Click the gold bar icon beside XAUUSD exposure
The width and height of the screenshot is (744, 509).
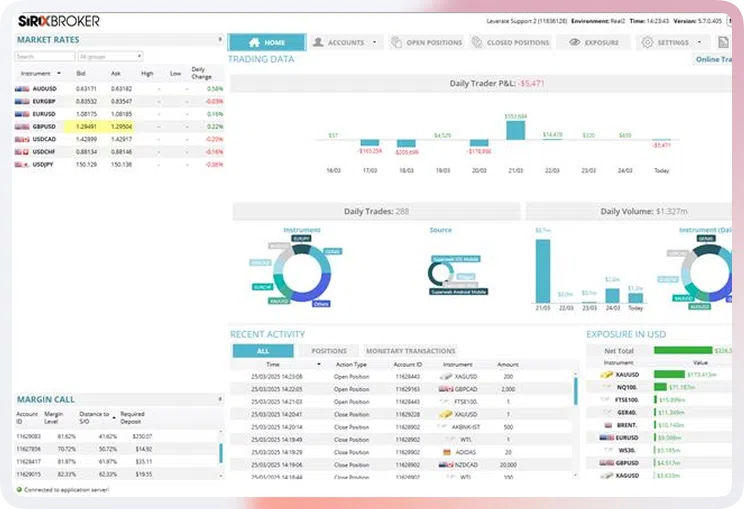[x=606, y=374]
